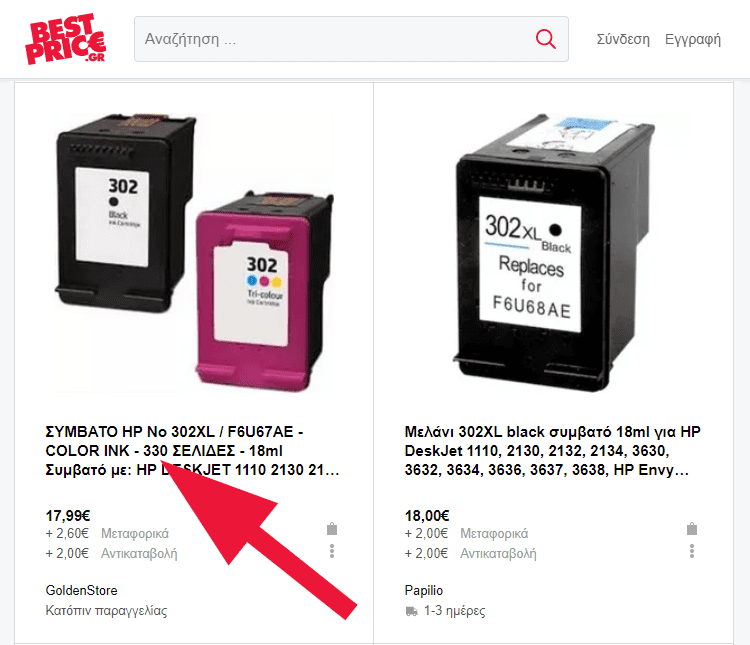Click the GoldenStore shop name
The height and width of the screenshot is (645, 750).
coord(81,590)
